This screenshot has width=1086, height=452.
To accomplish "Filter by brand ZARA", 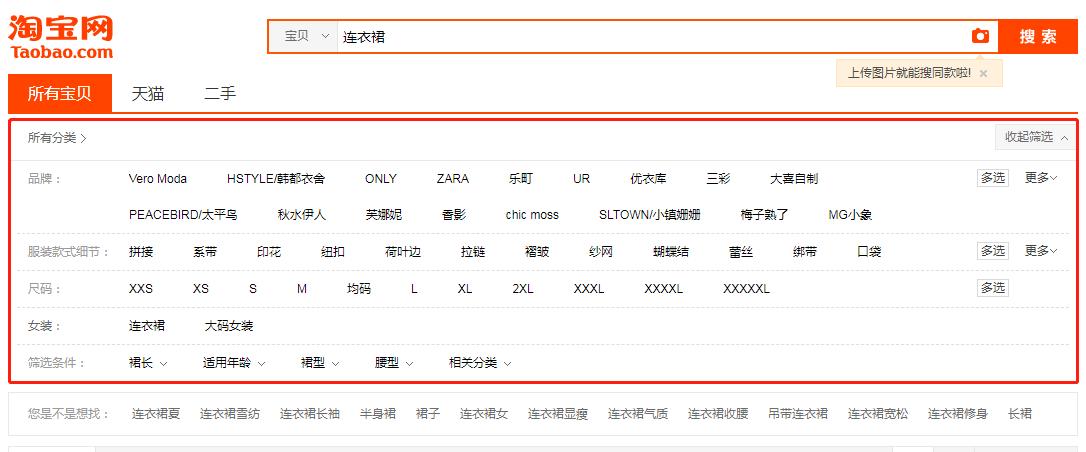I will (x=453, y=179).
